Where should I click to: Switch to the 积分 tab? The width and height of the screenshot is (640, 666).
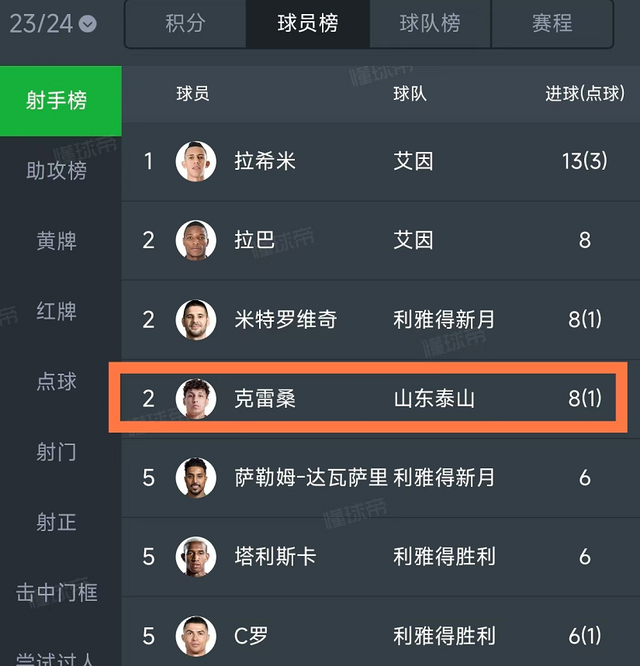(x=185, y=23)
